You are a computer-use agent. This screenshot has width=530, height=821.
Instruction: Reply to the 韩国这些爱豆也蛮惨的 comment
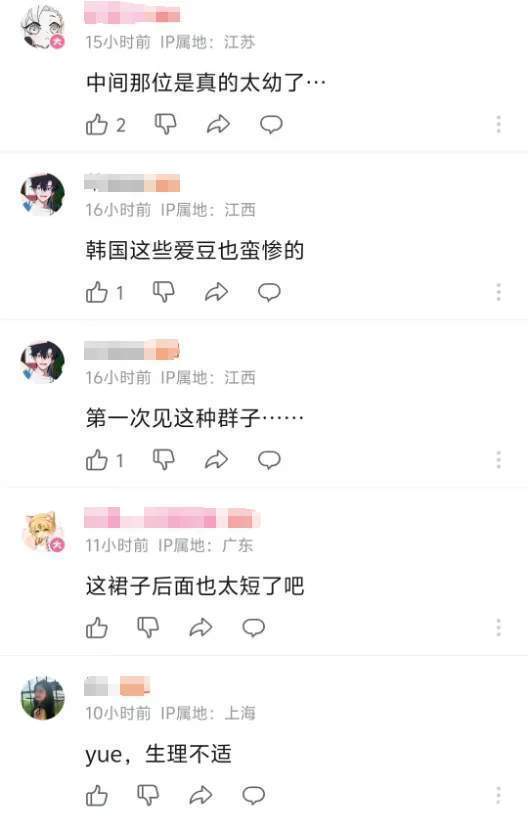point(269,292)
